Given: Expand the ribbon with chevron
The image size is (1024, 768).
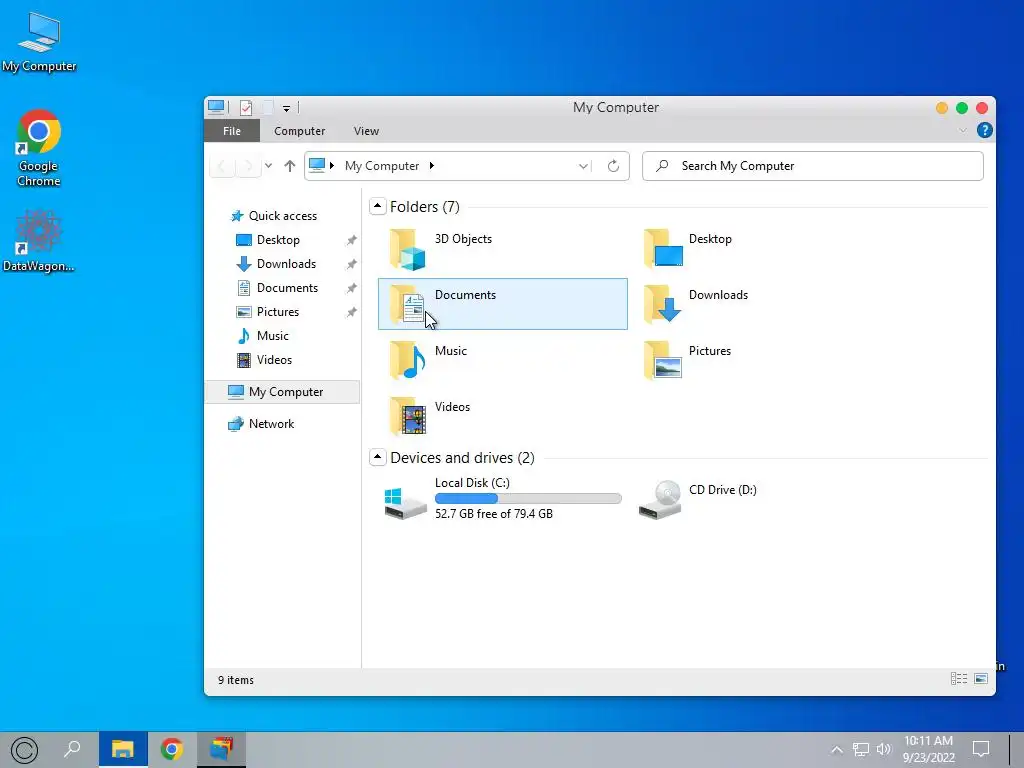Looking at the screenshot, I should pos(963,131).
